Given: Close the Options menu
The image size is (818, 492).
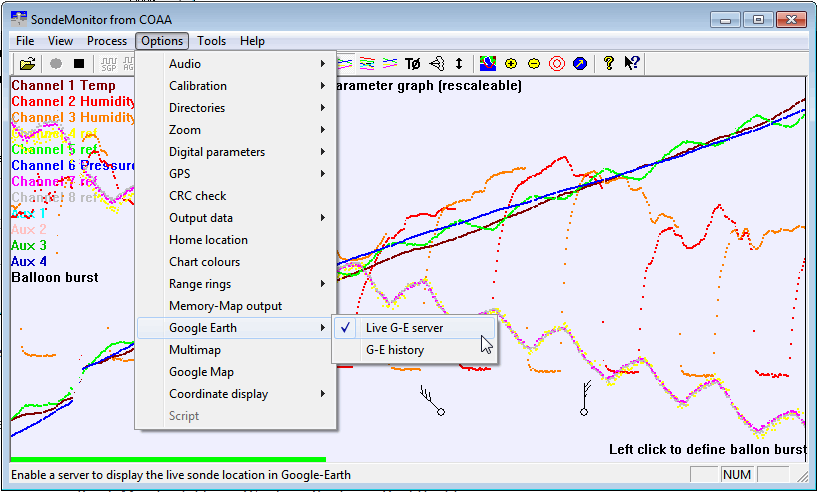Looking at the screenshot, I should click(x=162, y=41).
